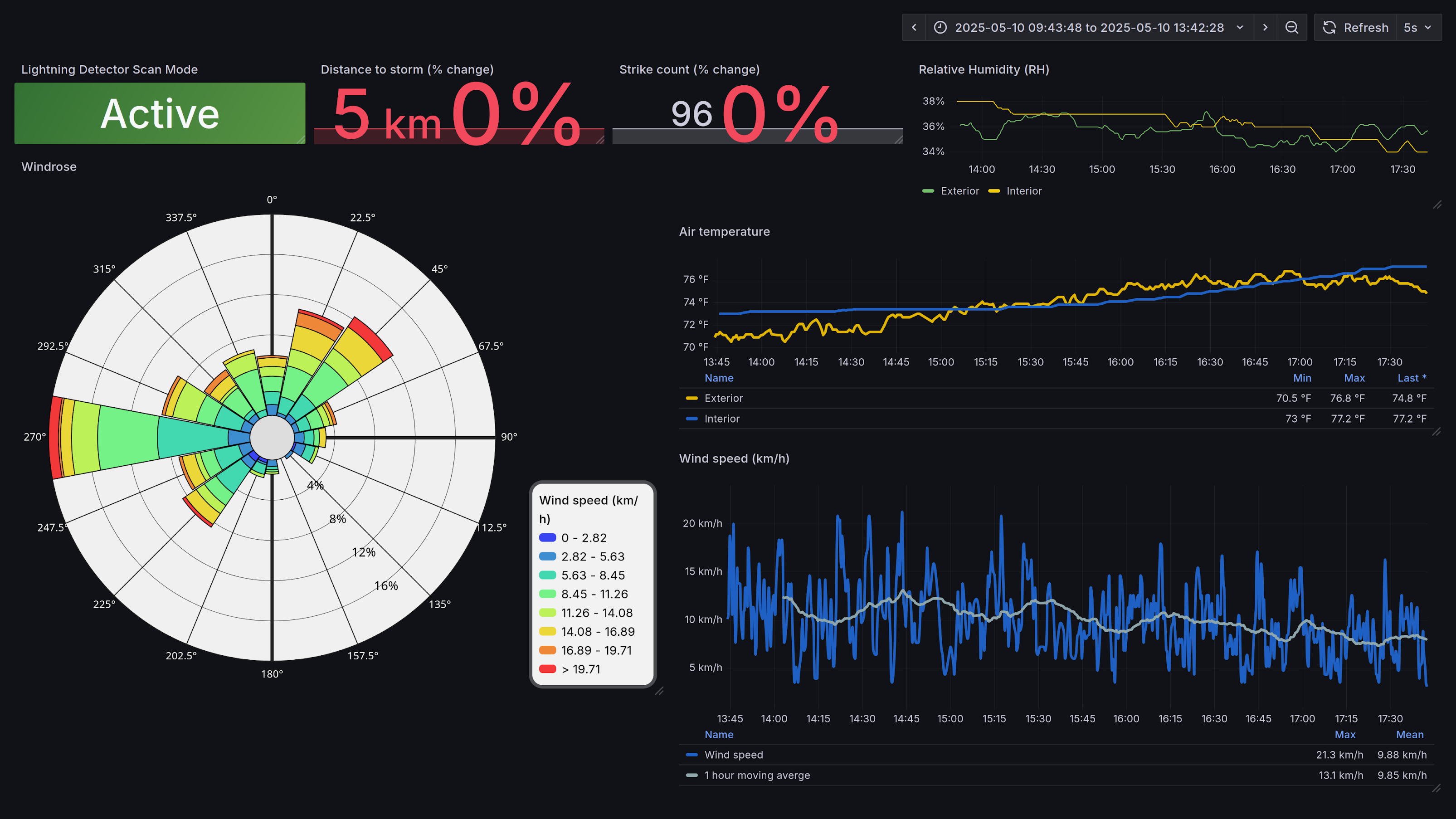Sort temperature table by the Min column
1456x819 pixels.
1302,378
